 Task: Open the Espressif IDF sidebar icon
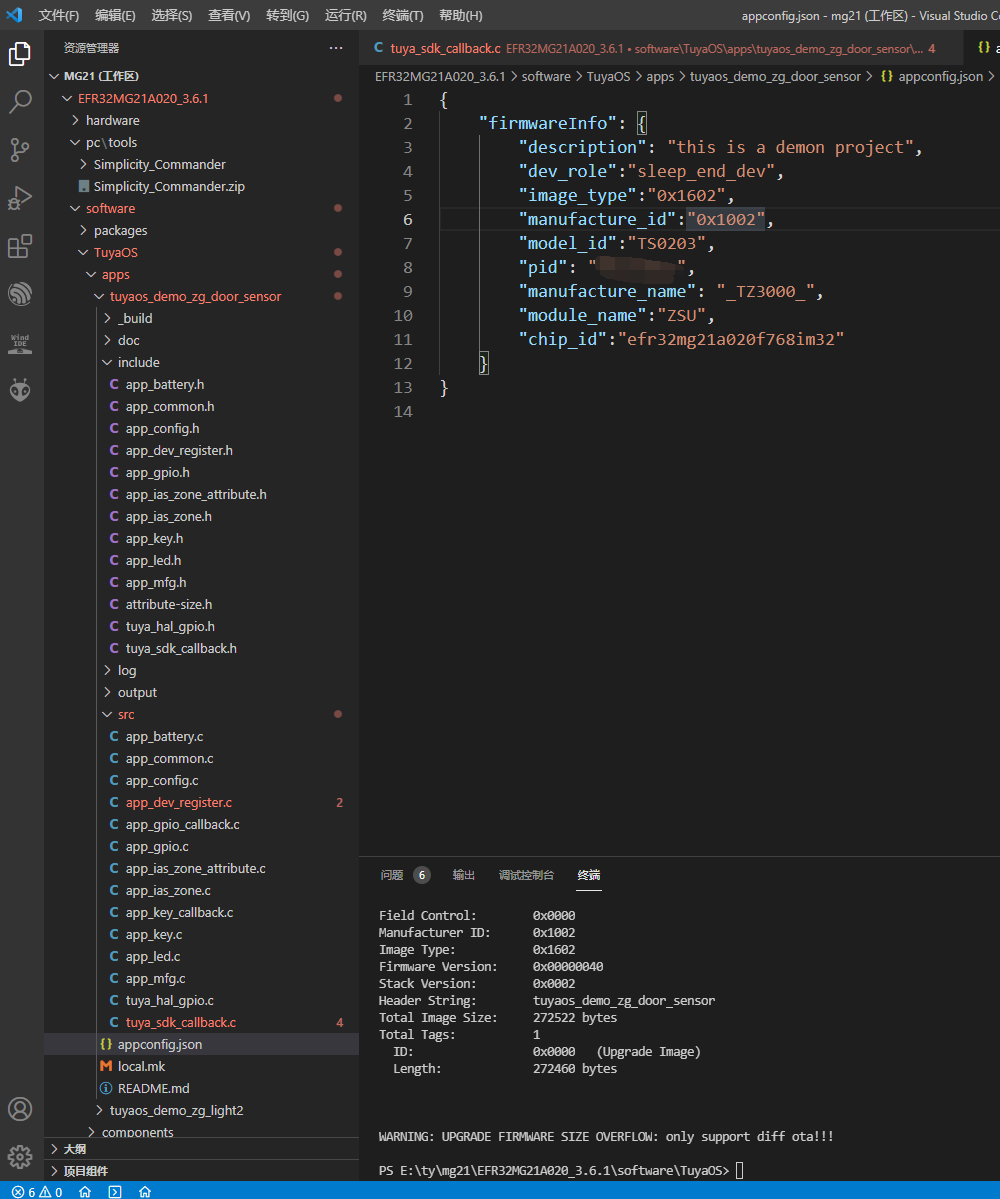(20, 294)
